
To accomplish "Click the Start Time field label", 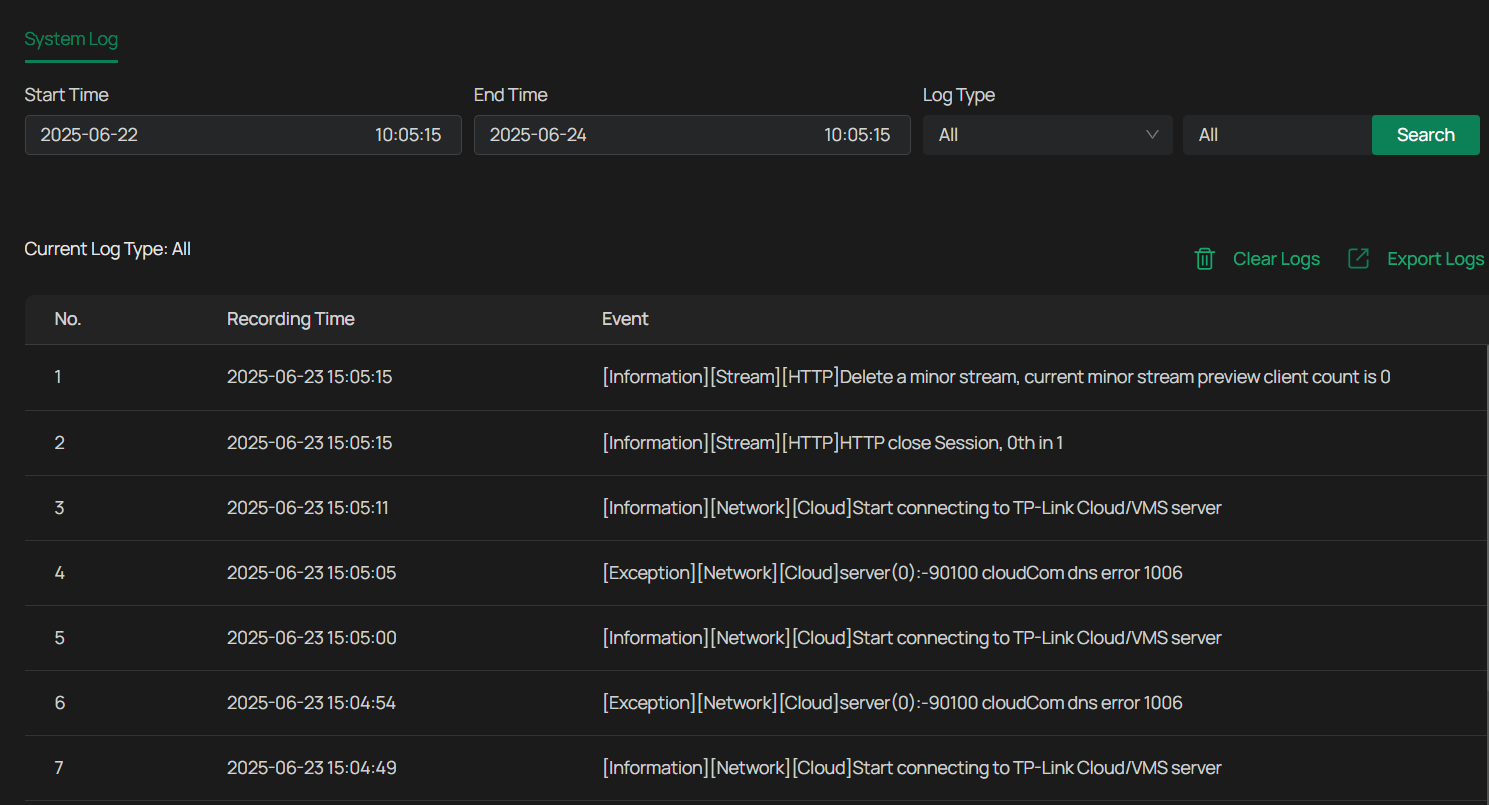I will pos(67,95).
